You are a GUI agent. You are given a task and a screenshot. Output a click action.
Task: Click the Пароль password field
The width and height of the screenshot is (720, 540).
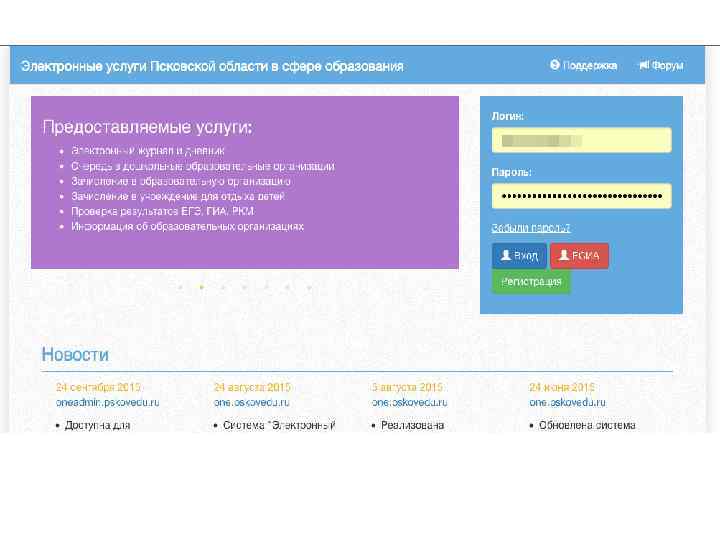581,196
